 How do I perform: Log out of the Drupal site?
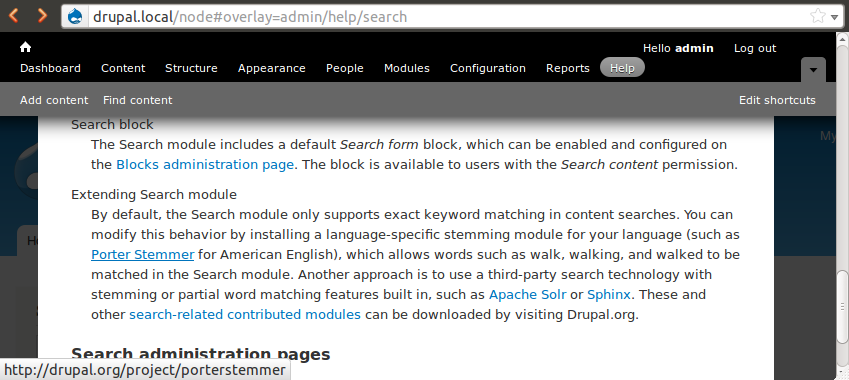755,48
